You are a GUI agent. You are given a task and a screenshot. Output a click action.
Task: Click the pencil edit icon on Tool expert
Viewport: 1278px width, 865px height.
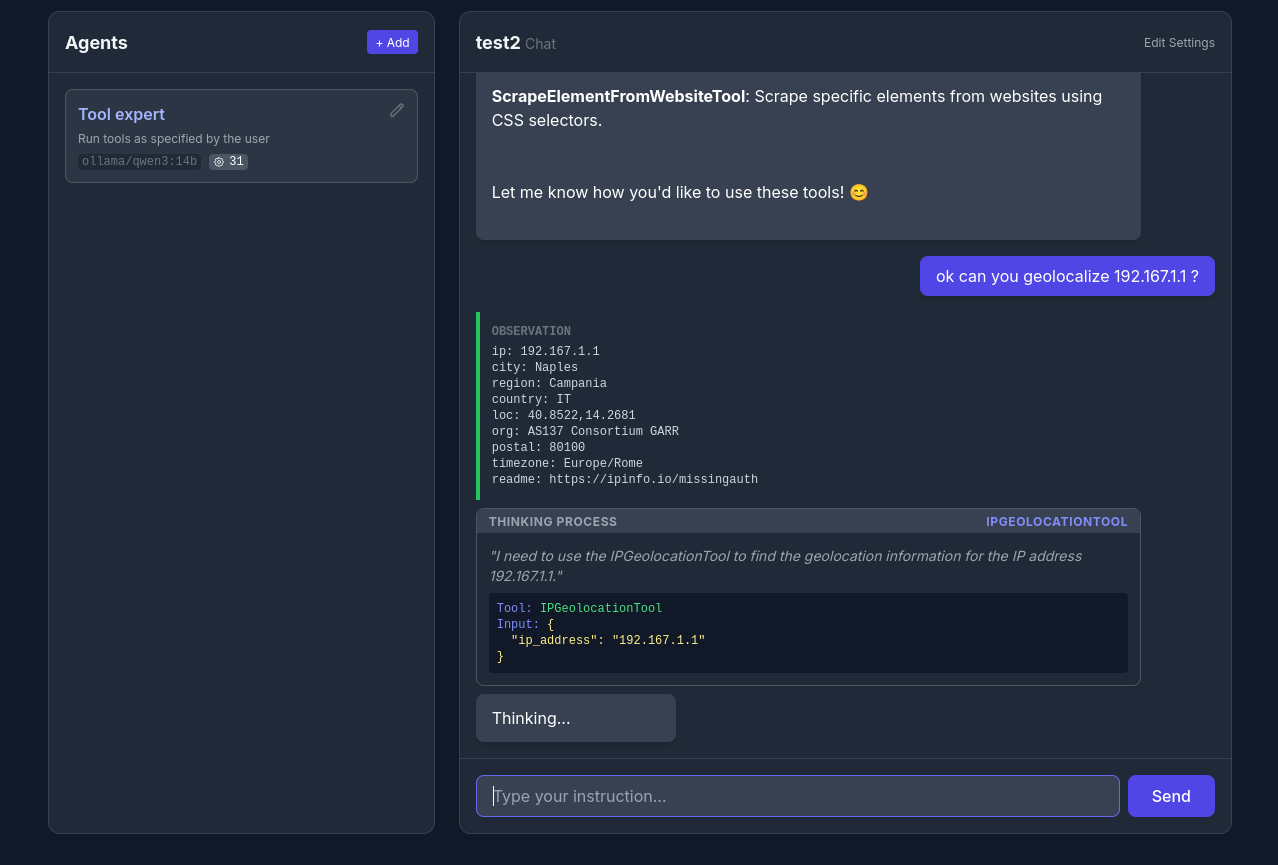pos(397,110)
